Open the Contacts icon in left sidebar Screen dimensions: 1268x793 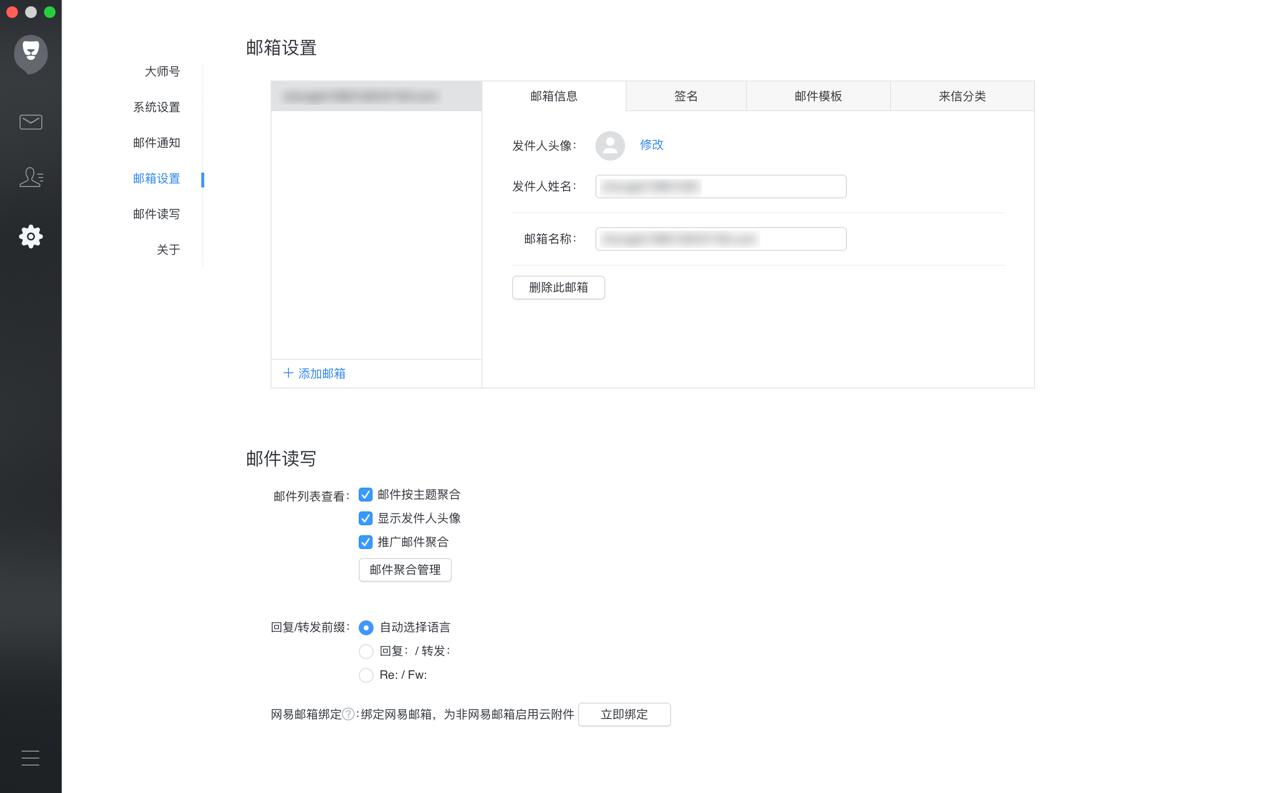pyautogui.click(x=30, y=177)
